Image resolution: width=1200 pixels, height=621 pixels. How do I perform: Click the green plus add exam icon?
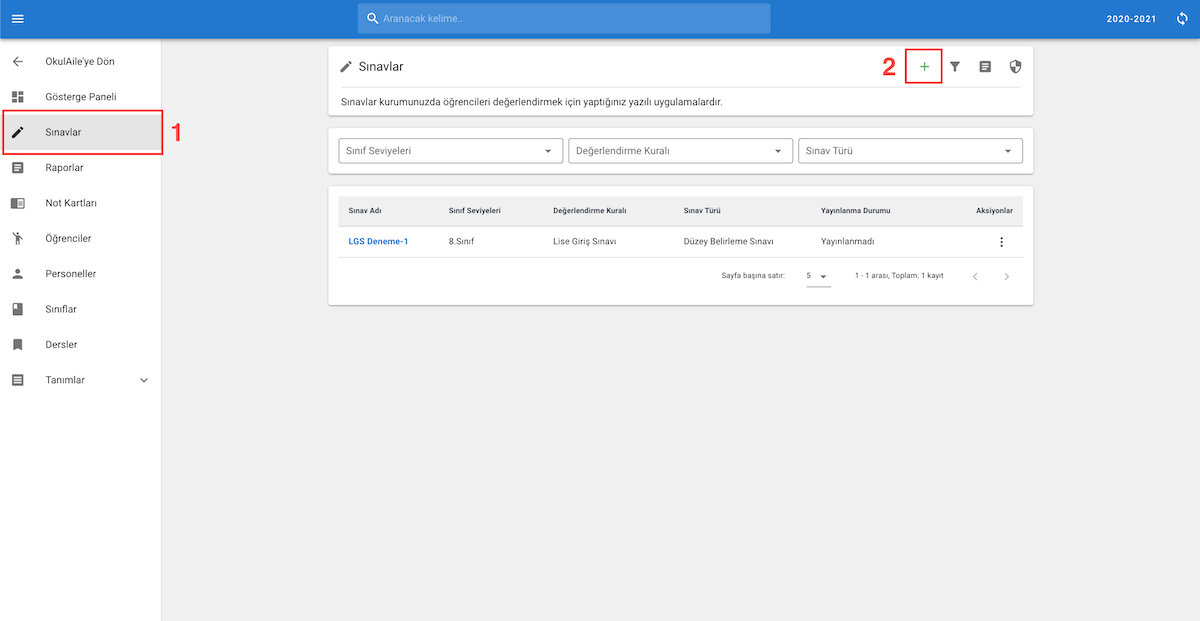tap(924, 67)
